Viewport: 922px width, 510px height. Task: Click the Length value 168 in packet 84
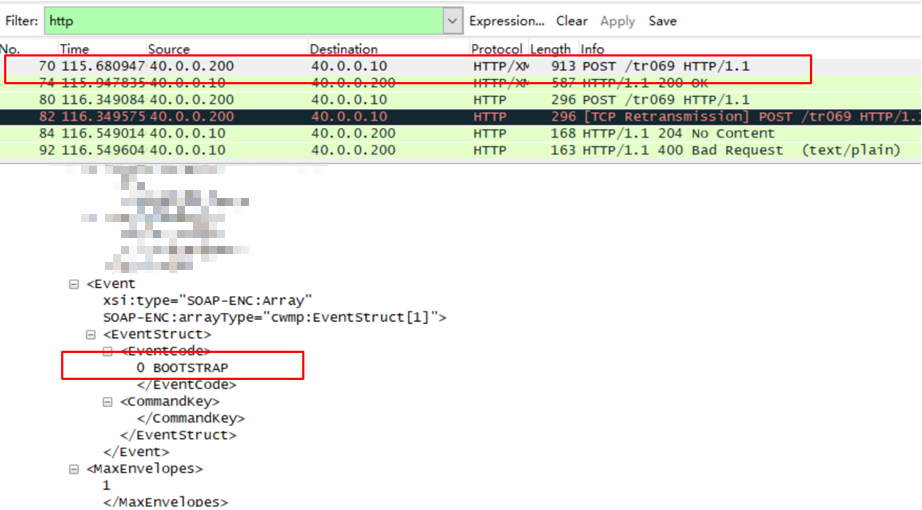(x=563, y=134)
